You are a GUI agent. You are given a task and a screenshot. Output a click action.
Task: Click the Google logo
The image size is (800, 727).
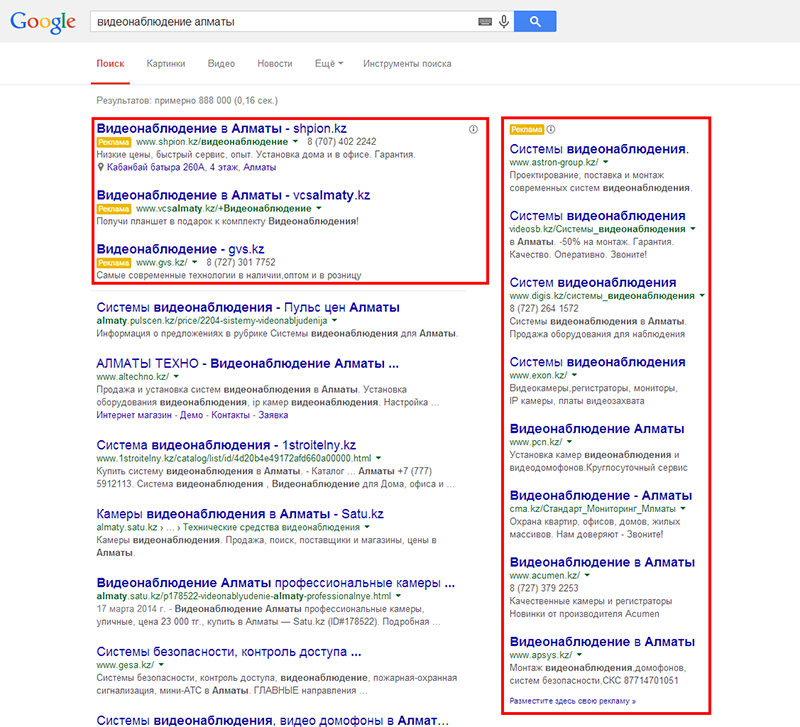[x=43, y=22]
